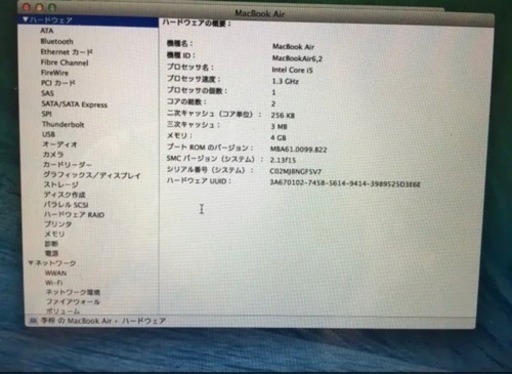512x374 pixels.
Task: Select Wi-Fi under ネットワーク
Action: (x=54, y=283)
